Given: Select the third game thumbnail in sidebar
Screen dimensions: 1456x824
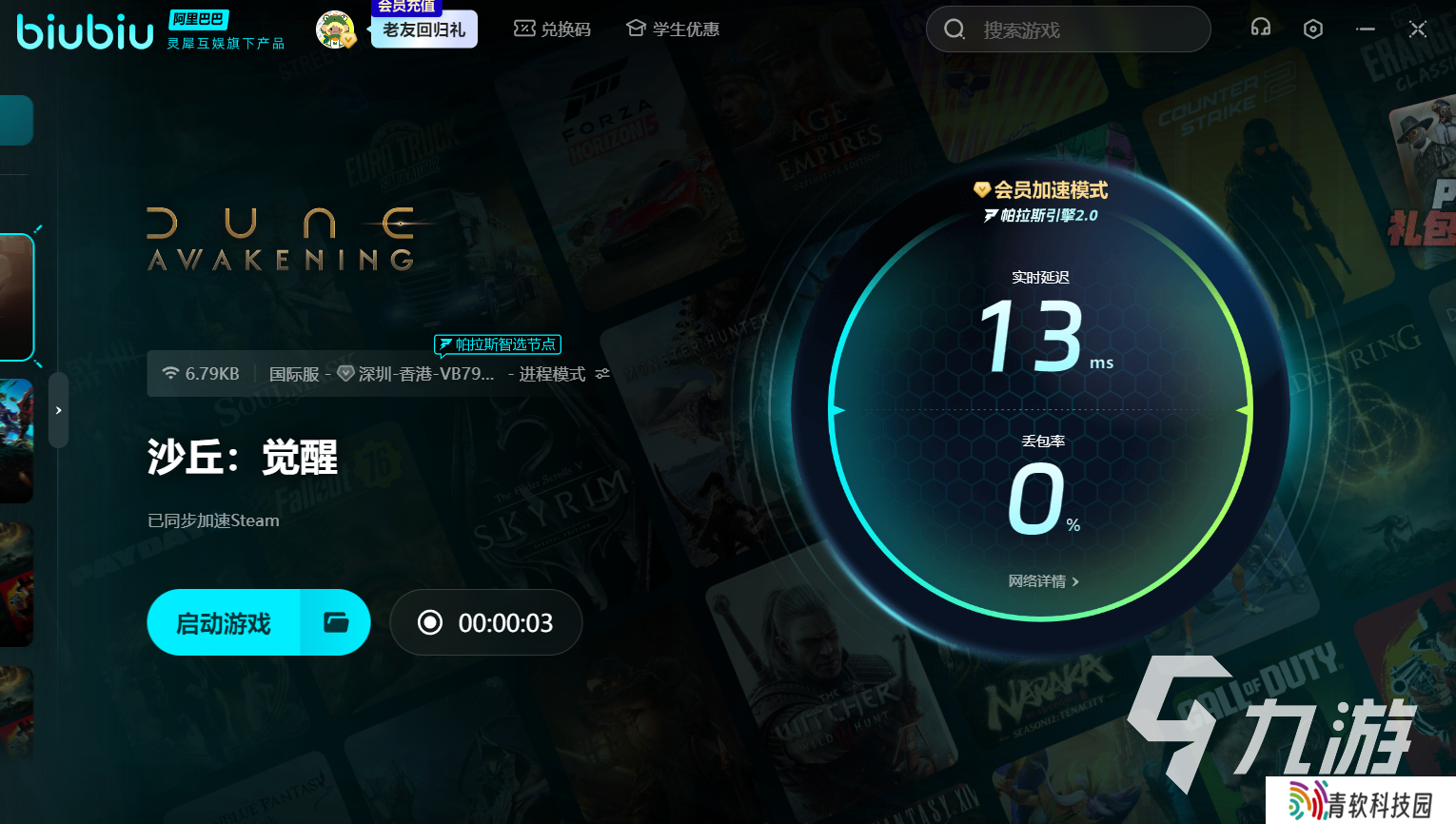Looking at the screenshot, I should (x=16, y=585).
